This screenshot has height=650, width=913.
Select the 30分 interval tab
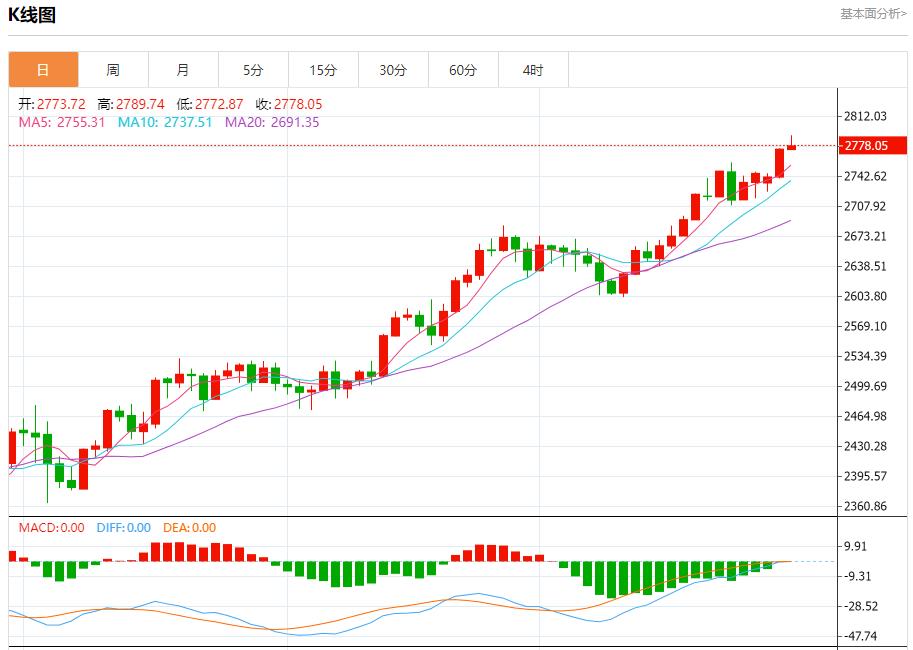coord(393,70)
